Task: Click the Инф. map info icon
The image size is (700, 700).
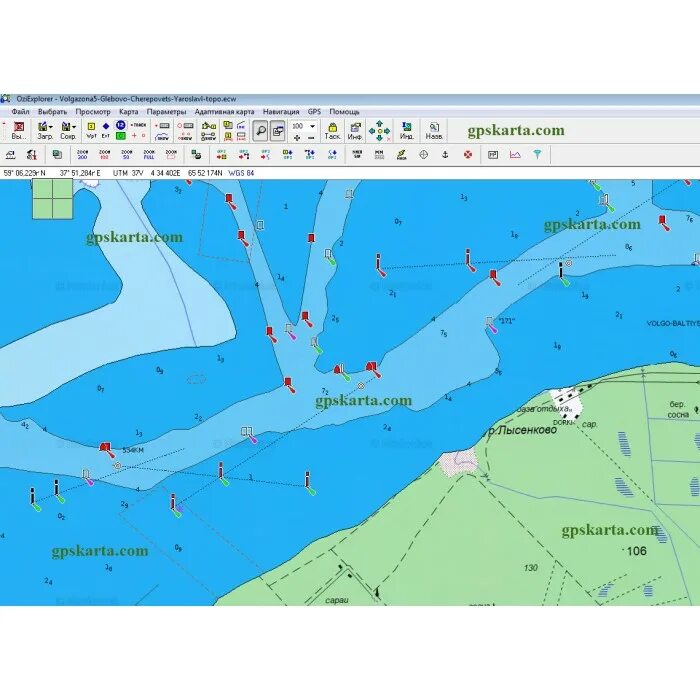Action: [355, 131]
